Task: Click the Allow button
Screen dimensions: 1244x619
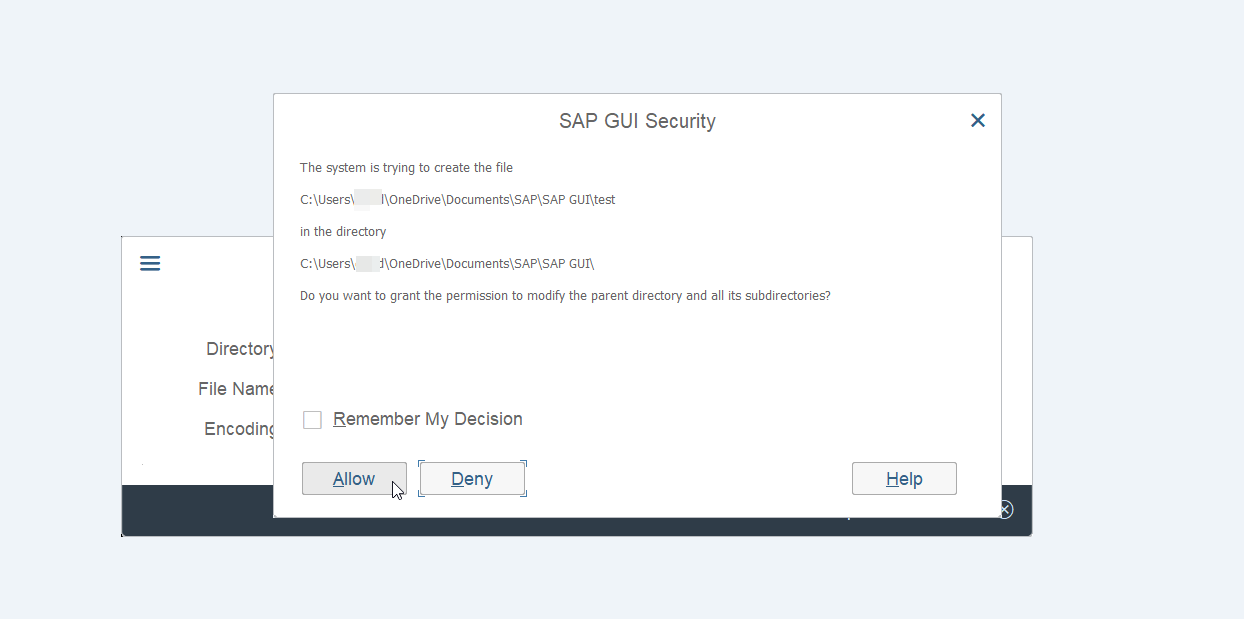Action: click(x=354, y=479)
